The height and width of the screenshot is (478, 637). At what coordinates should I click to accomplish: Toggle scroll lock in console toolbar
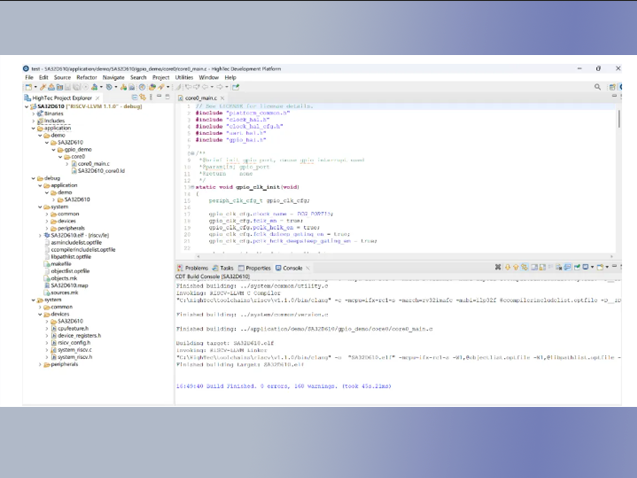(542, 267)
